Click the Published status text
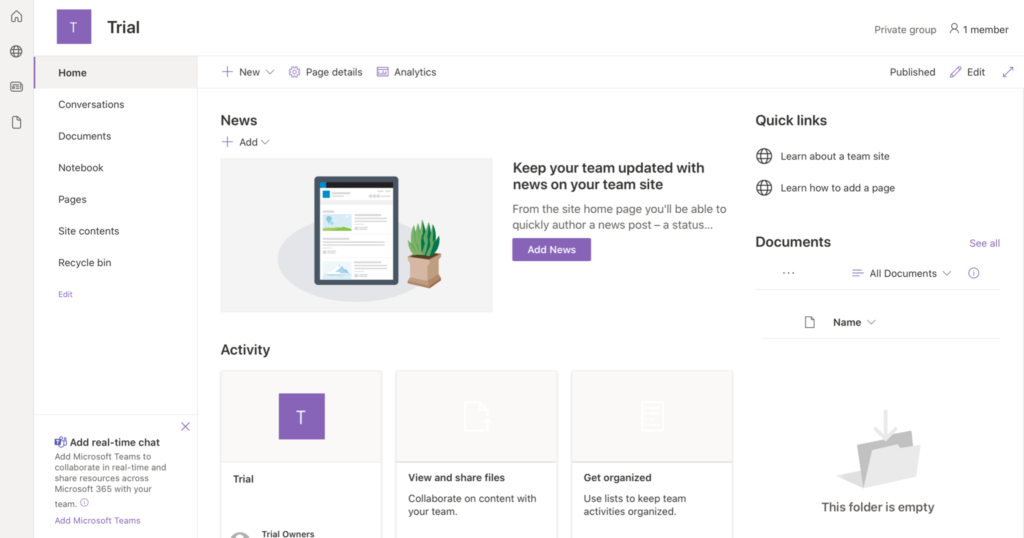This screenshot has height=538, width=1024. pos(912,72)
